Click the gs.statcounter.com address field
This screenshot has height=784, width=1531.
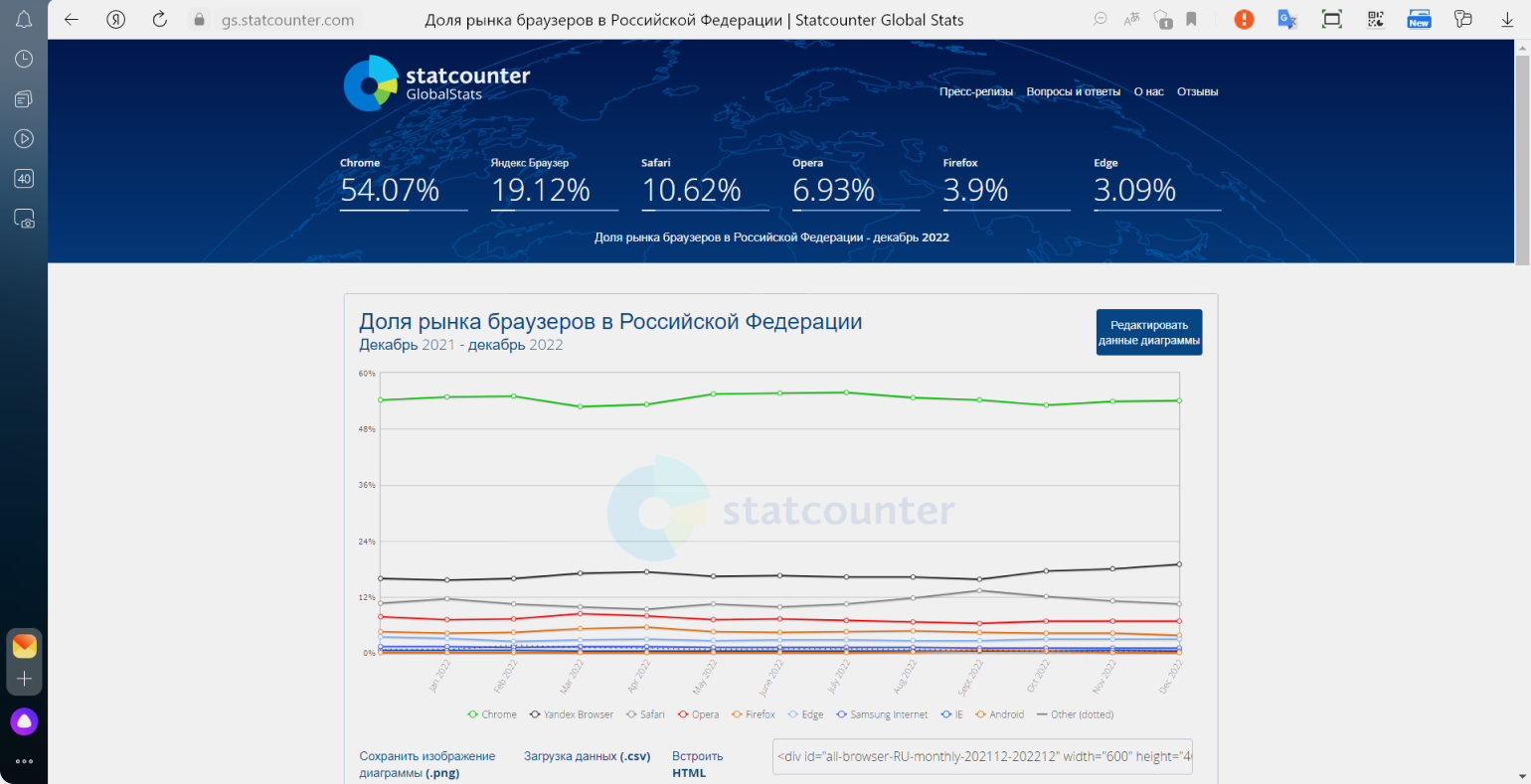288,20
